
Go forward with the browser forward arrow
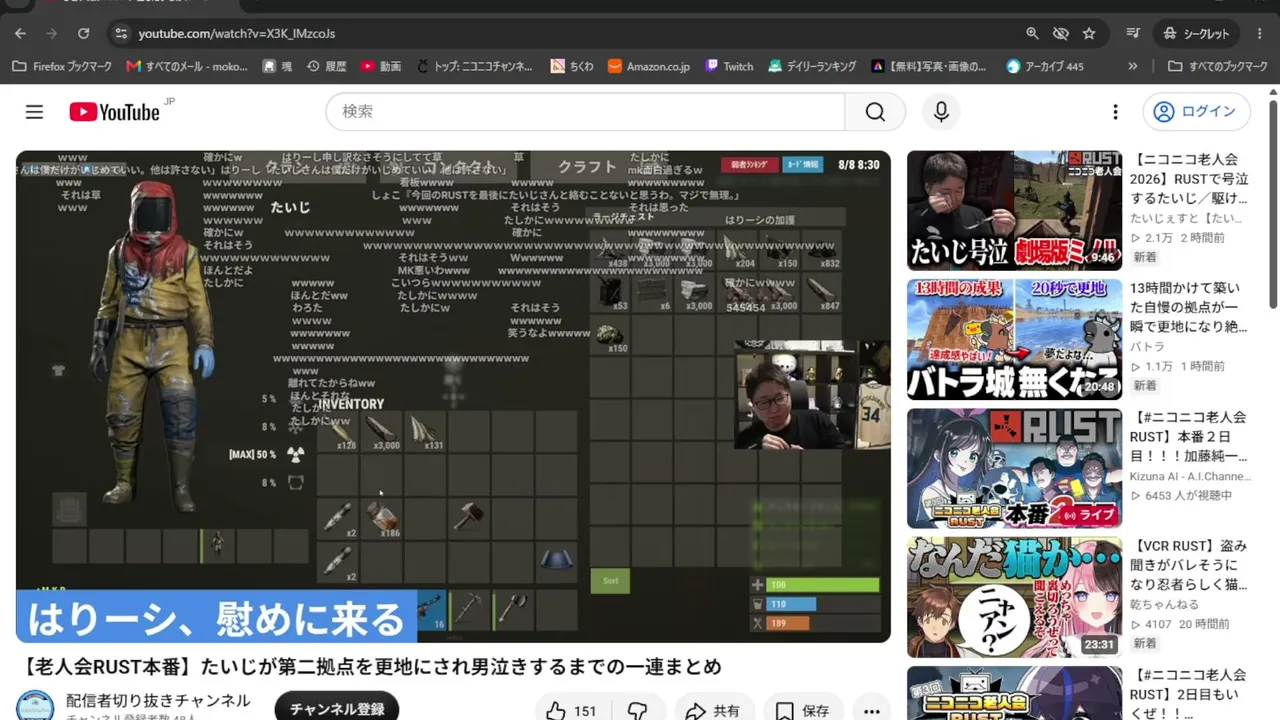click(x=52, y=34)
